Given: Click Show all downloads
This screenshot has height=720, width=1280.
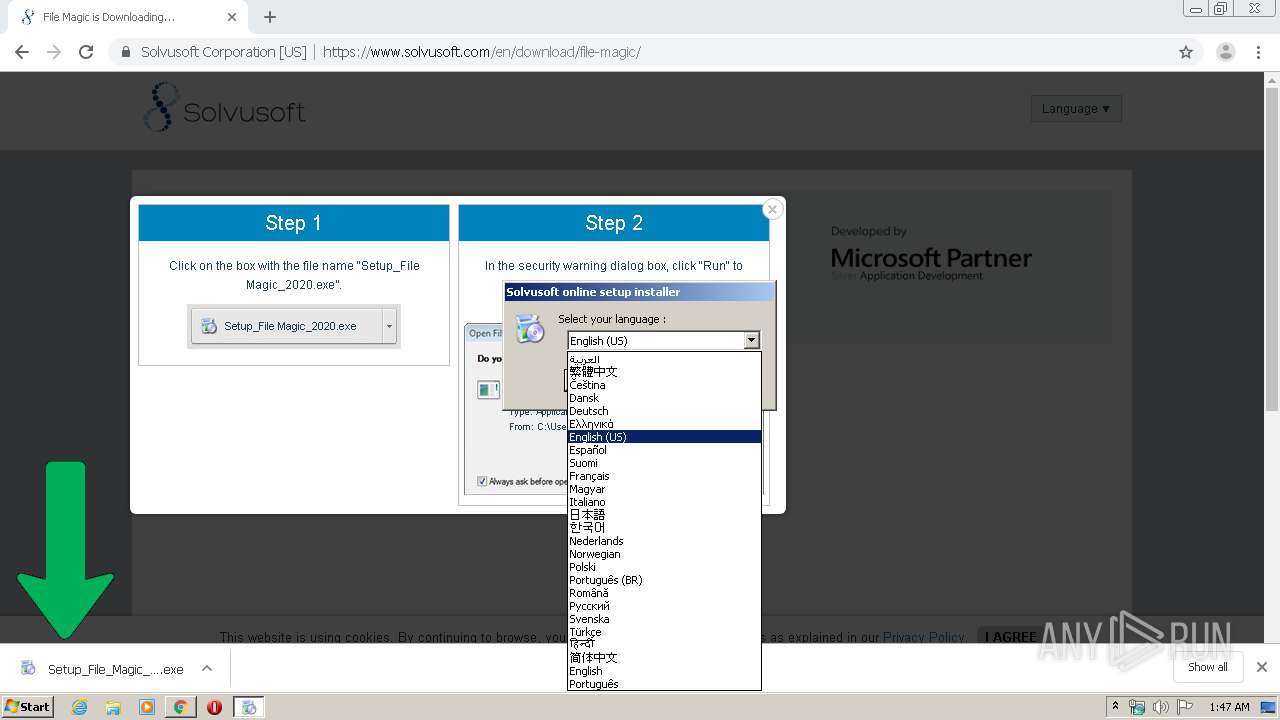Looking at the screenshot, I should pos(1208,667).
